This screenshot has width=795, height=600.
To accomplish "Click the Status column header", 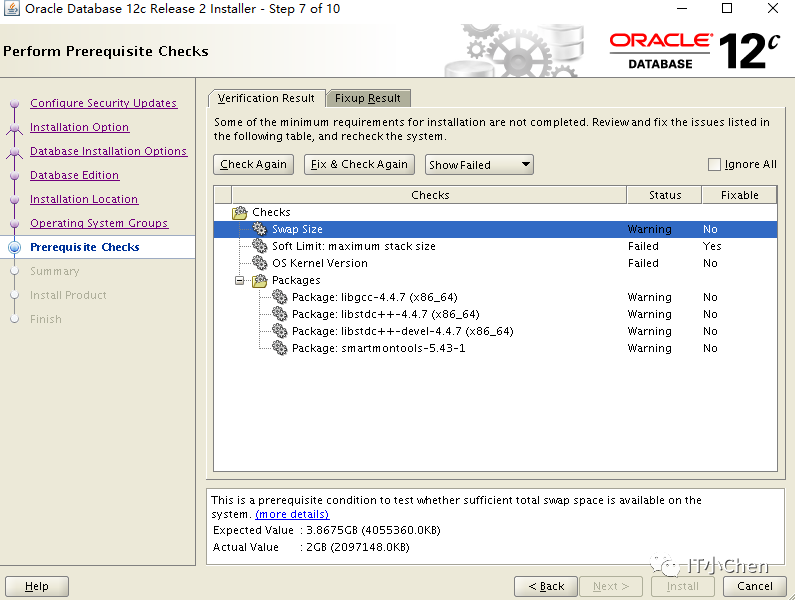I will 665,195.
